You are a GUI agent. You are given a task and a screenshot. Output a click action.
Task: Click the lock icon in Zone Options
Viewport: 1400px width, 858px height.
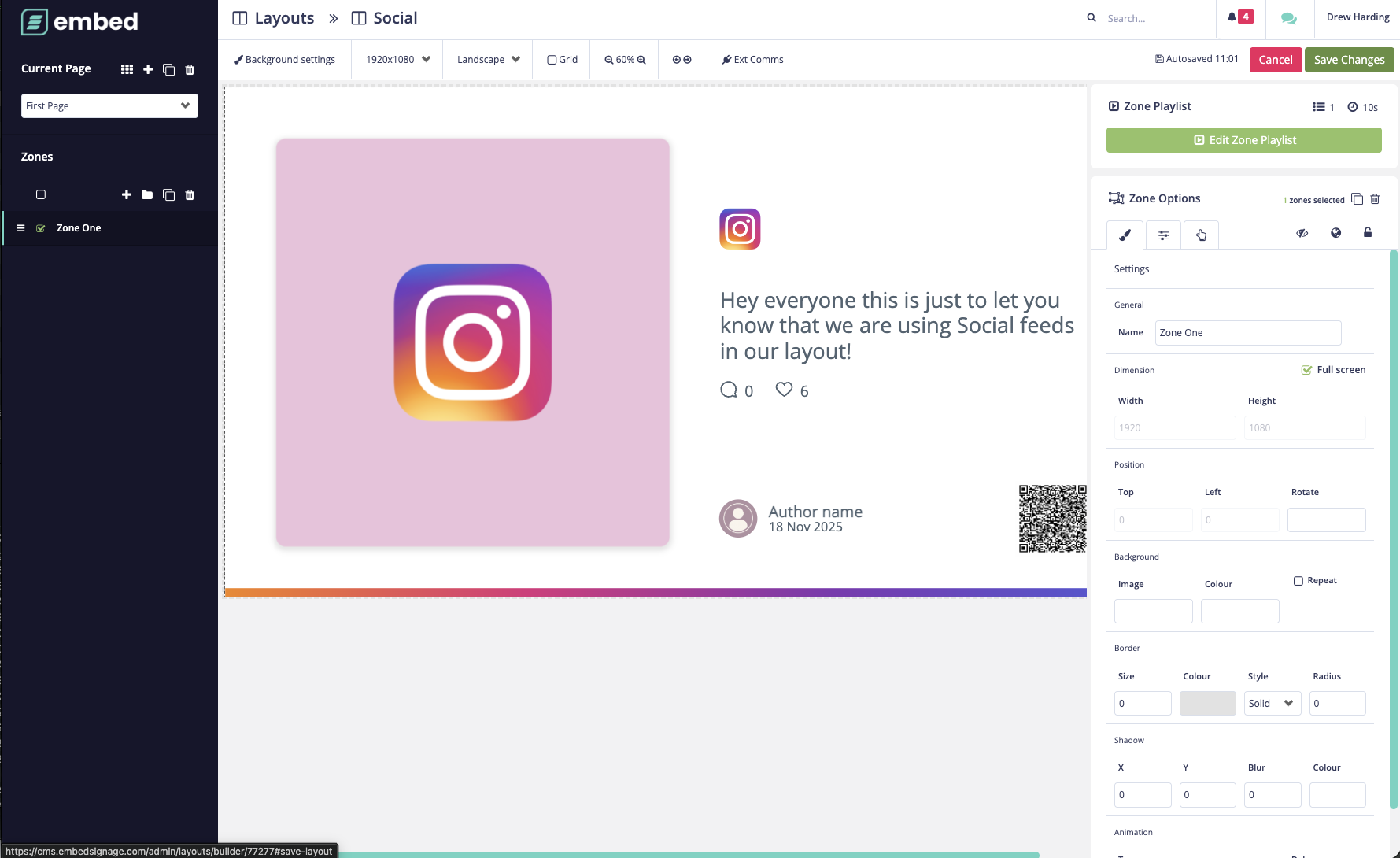[1368, 232]
